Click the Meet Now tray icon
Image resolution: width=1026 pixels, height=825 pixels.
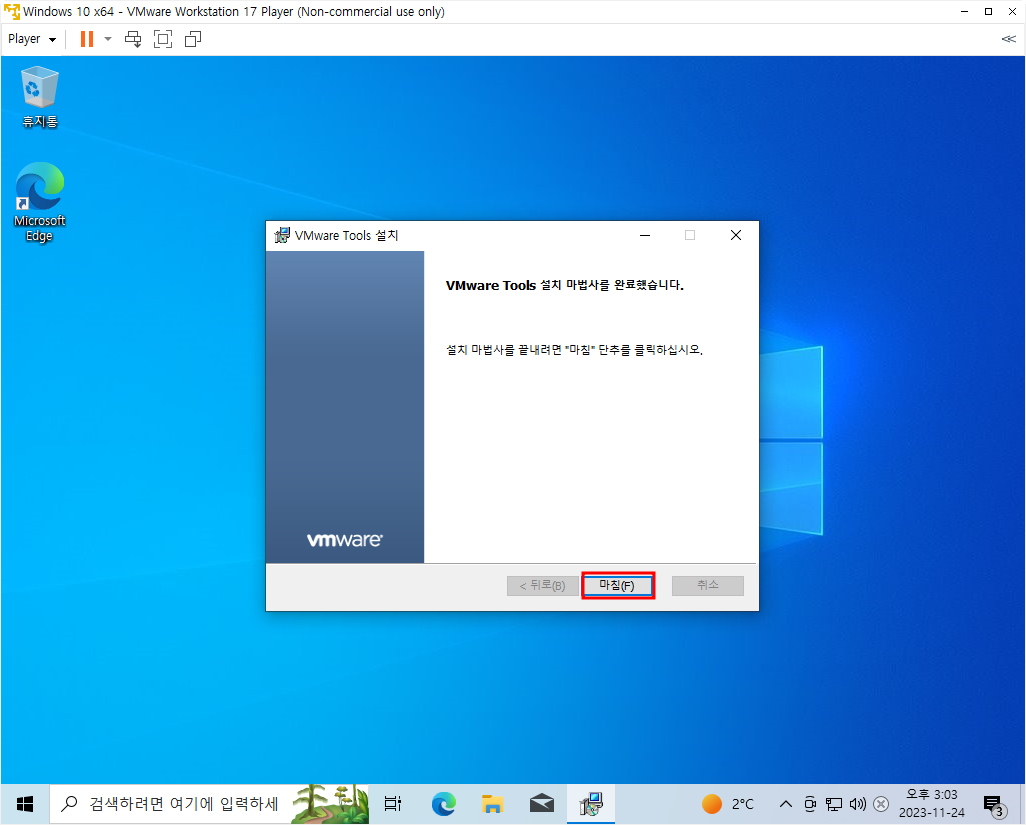click(x=810, y=804)
